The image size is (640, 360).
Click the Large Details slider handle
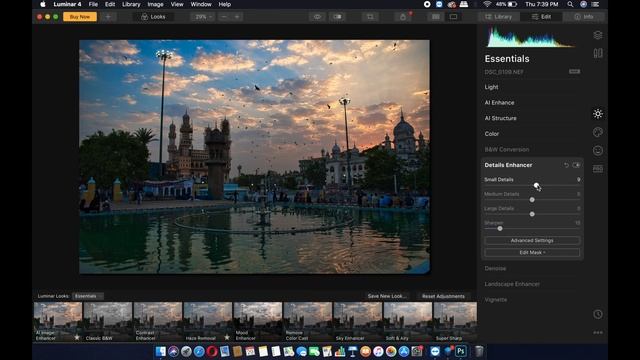point(532,214)
